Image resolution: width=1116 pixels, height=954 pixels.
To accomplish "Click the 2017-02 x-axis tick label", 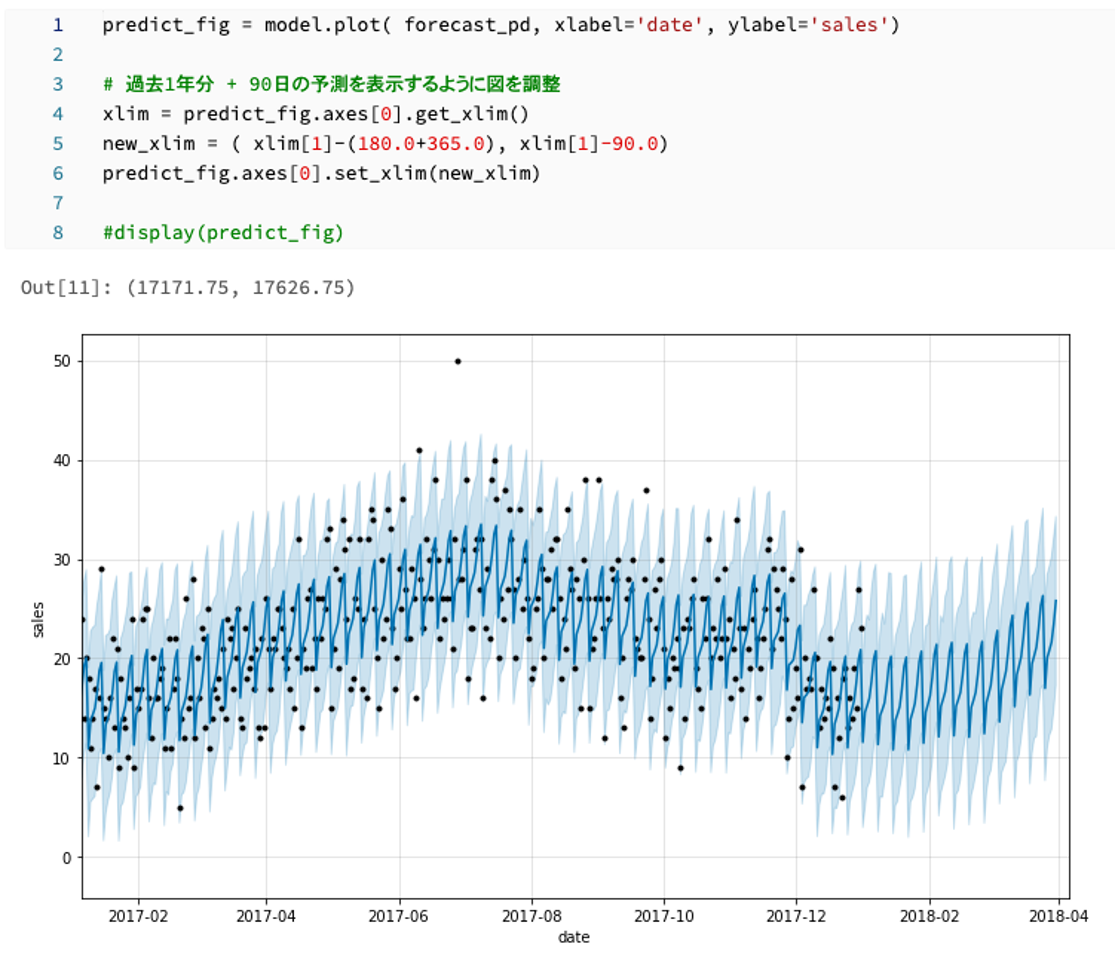I will 137,915.
